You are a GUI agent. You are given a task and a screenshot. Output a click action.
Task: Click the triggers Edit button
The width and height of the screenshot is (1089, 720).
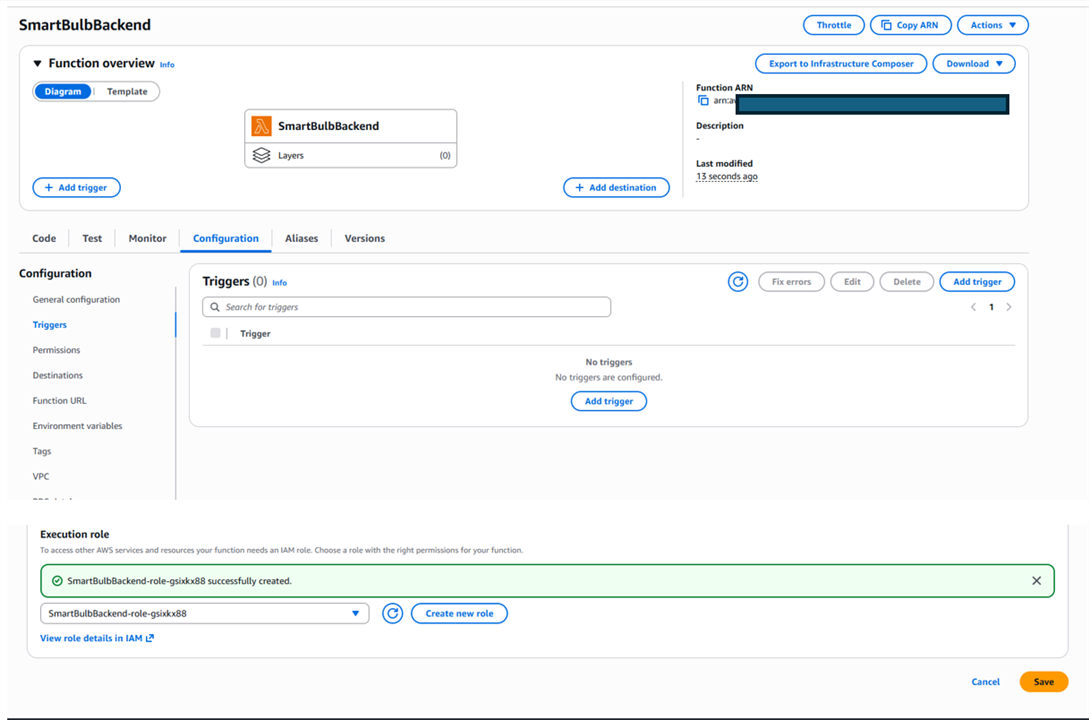coord(852,282)
